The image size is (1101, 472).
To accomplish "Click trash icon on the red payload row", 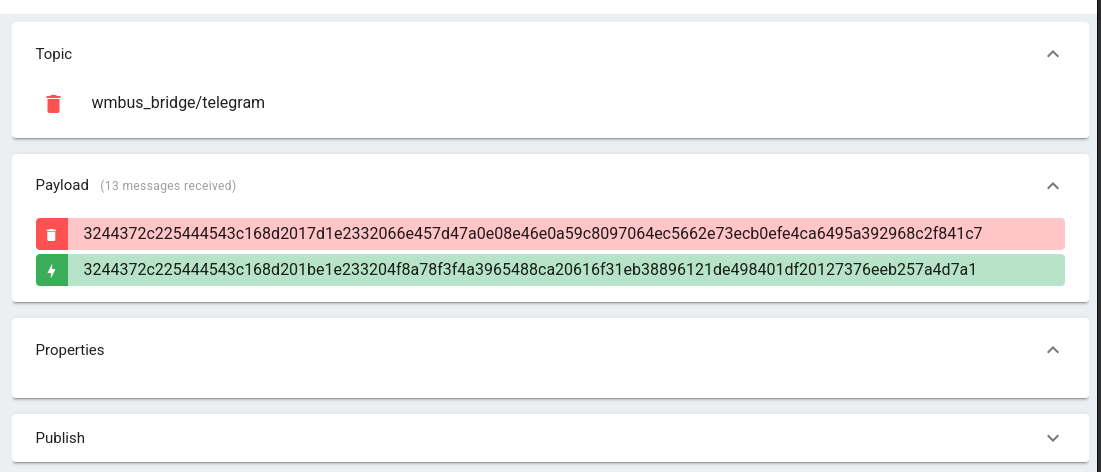I will point(52,234).
